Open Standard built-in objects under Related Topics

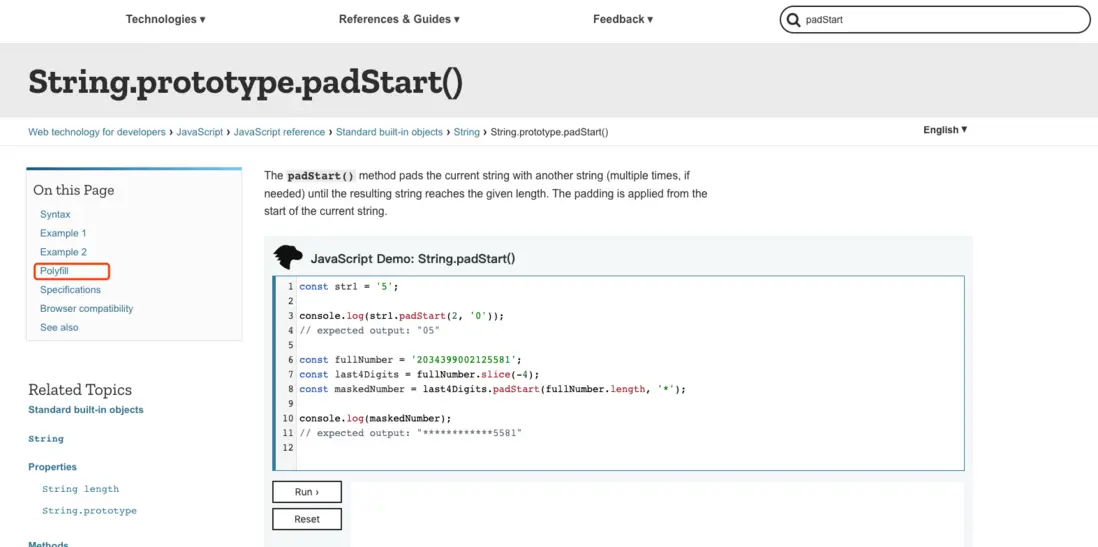click(85, 410)
